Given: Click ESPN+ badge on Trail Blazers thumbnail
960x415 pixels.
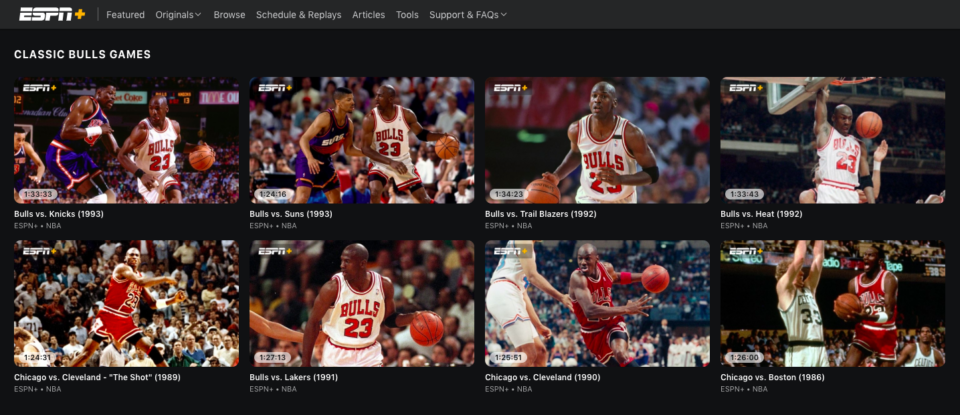Looking at the screenshot, I should click(510, 88).
